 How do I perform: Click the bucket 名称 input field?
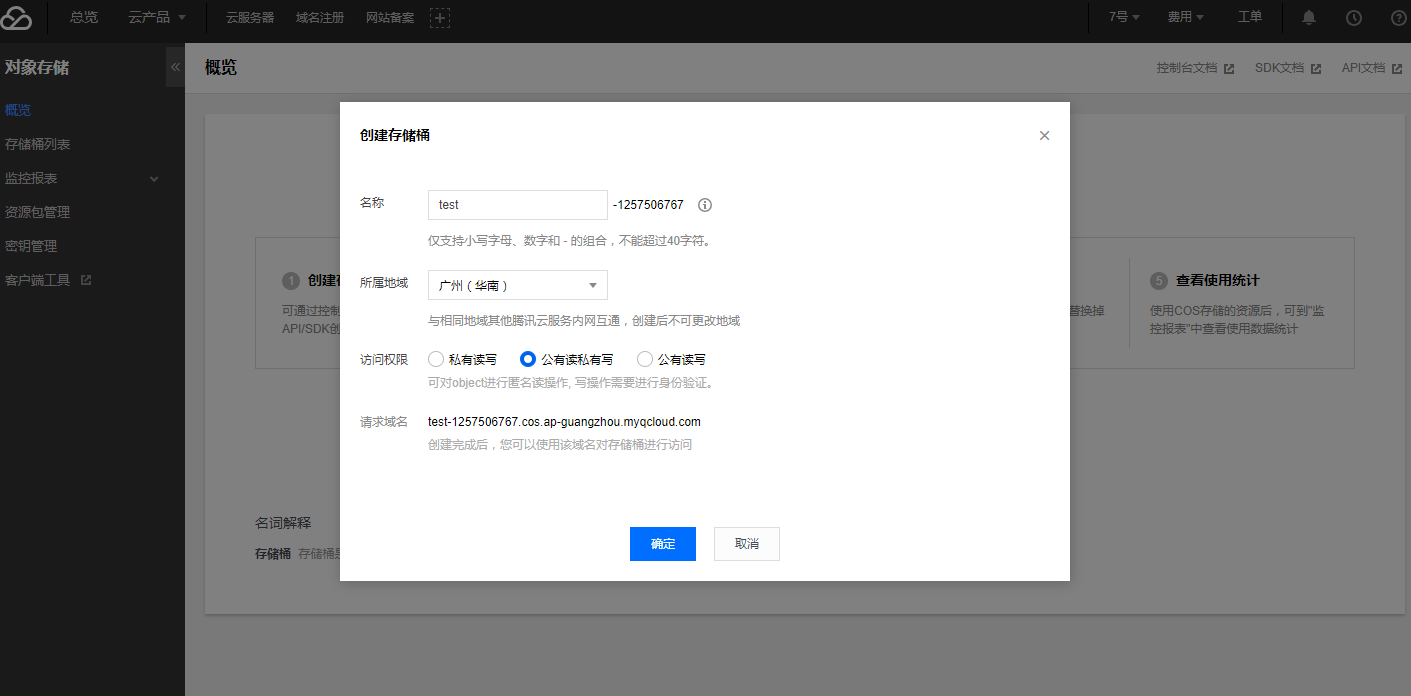(x=517, y=204)
